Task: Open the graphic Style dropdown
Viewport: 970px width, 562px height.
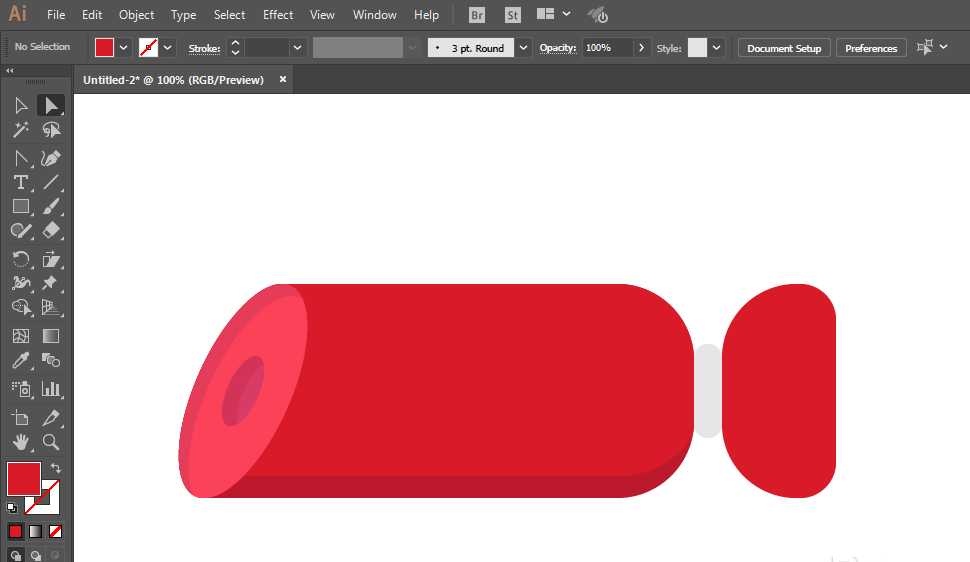Action: [716, 48]
